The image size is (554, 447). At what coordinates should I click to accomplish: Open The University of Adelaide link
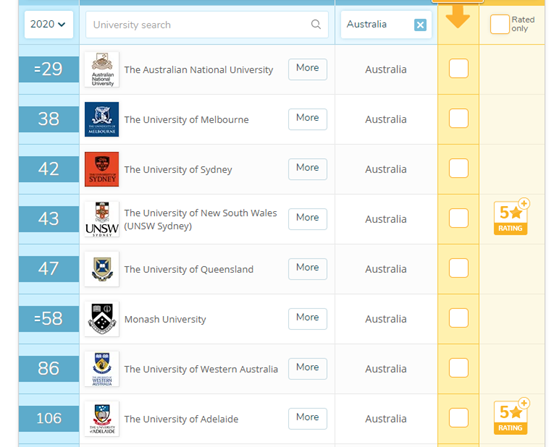[181, 419]
